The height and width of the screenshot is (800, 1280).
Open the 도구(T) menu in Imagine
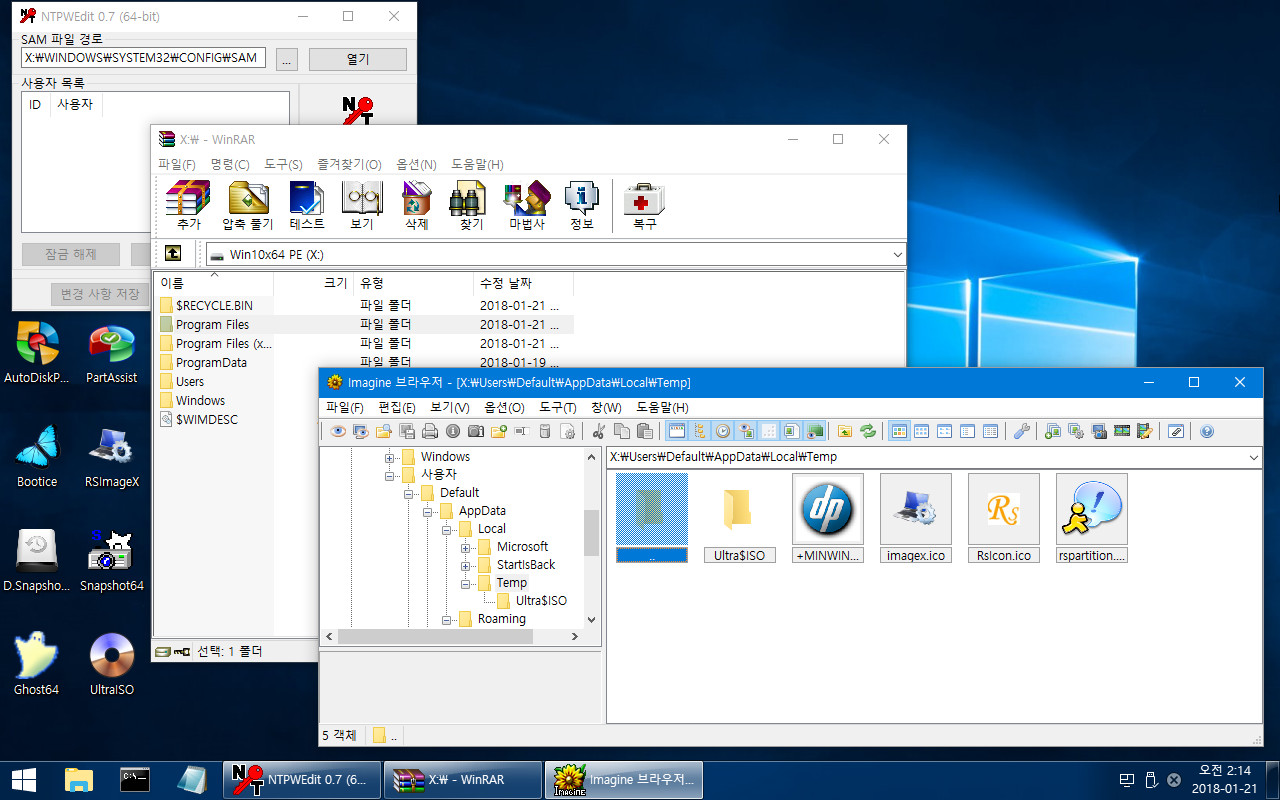[x=557, y=408]
